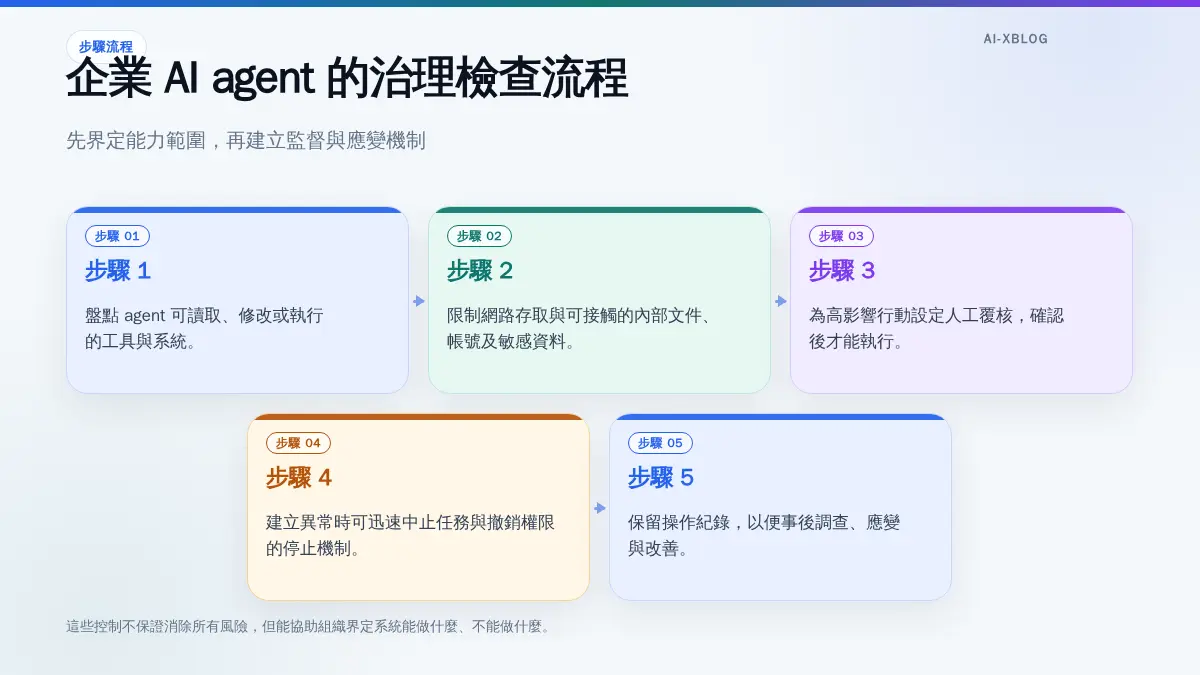Click the 步驟 04 badge
The width and height of the screenshot is (1200, 675).
[298, 443]
